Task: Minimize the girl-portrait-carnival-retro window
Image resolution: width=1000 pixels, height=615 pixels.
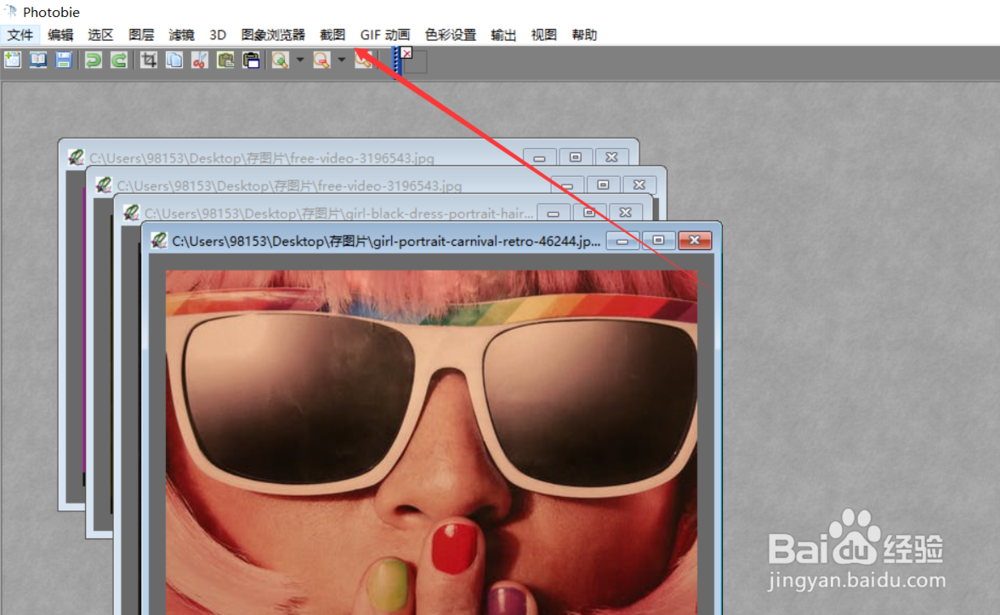Action: tap(622, 241)
